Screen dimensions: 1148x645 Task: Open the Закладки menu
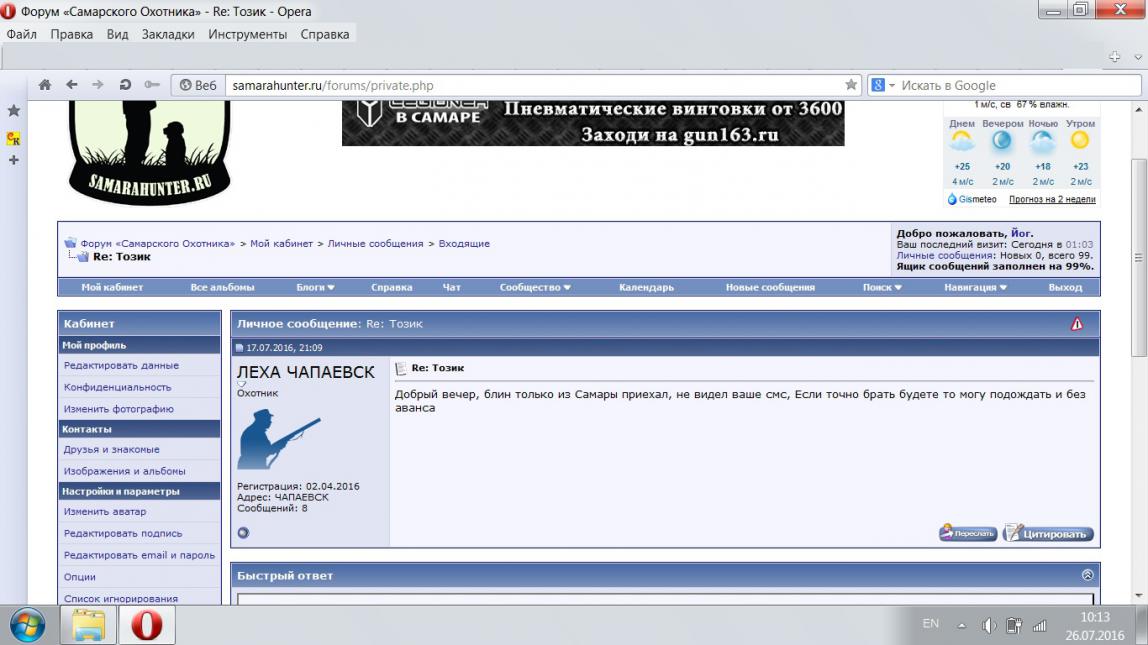click(x=168, y=34)
